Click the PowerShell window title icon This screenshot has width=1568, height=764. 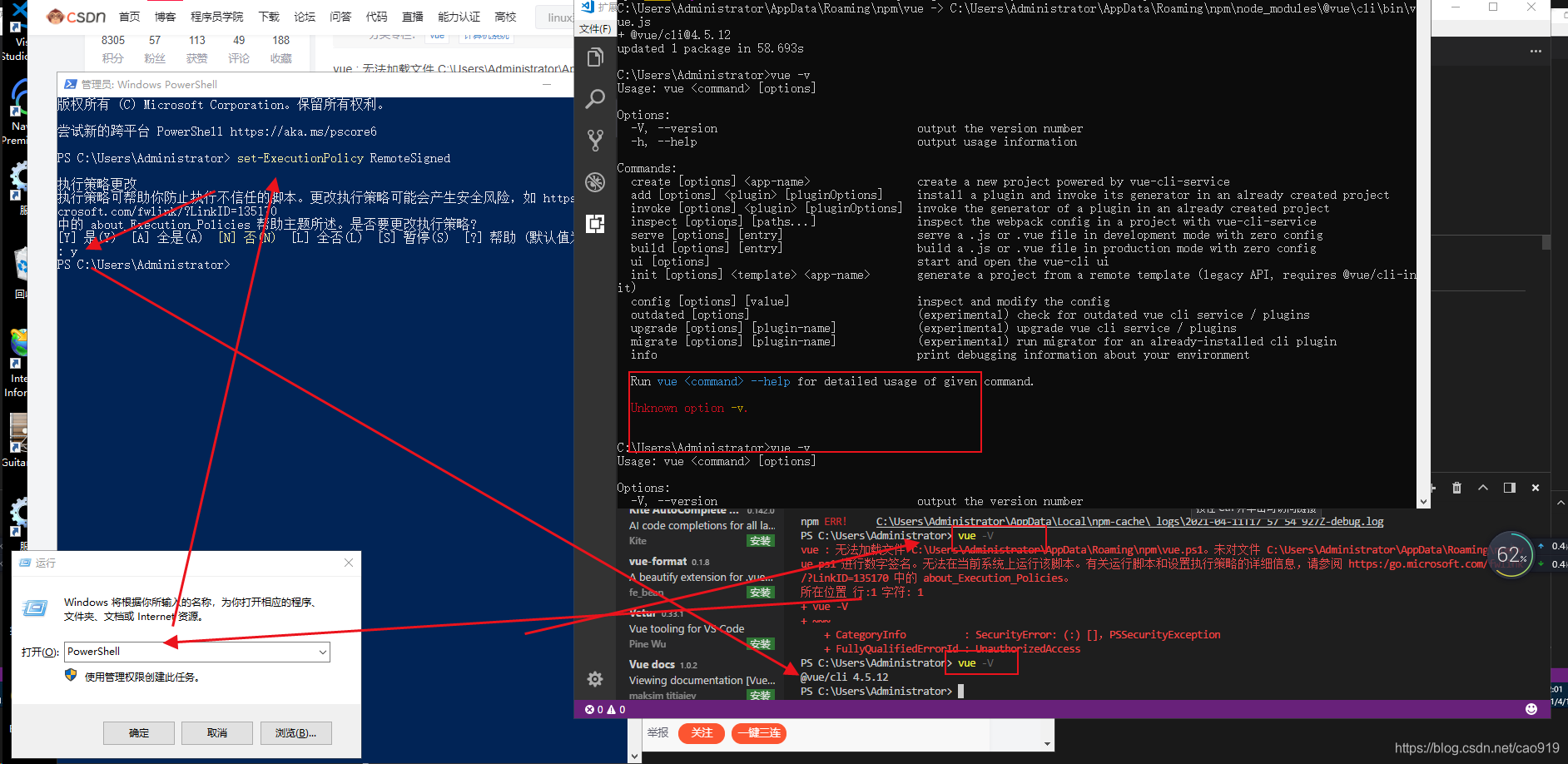coord(70,84)
